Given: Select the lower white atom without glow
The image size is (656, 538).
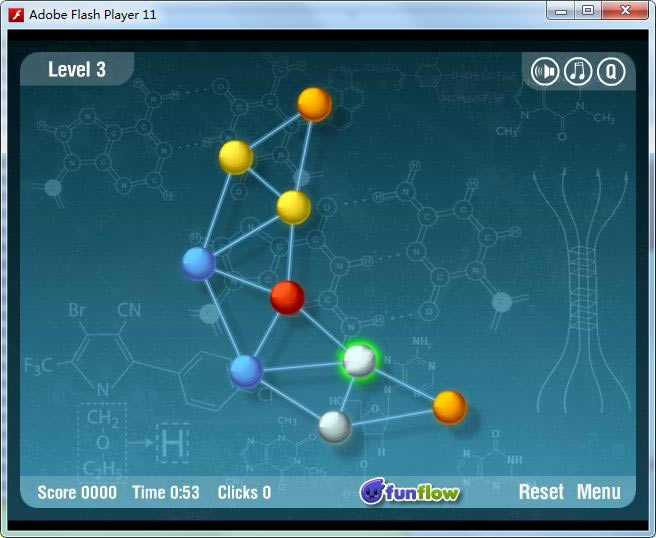Looking at the screenshot, I should pyautogui.click(x=335, y=427).
